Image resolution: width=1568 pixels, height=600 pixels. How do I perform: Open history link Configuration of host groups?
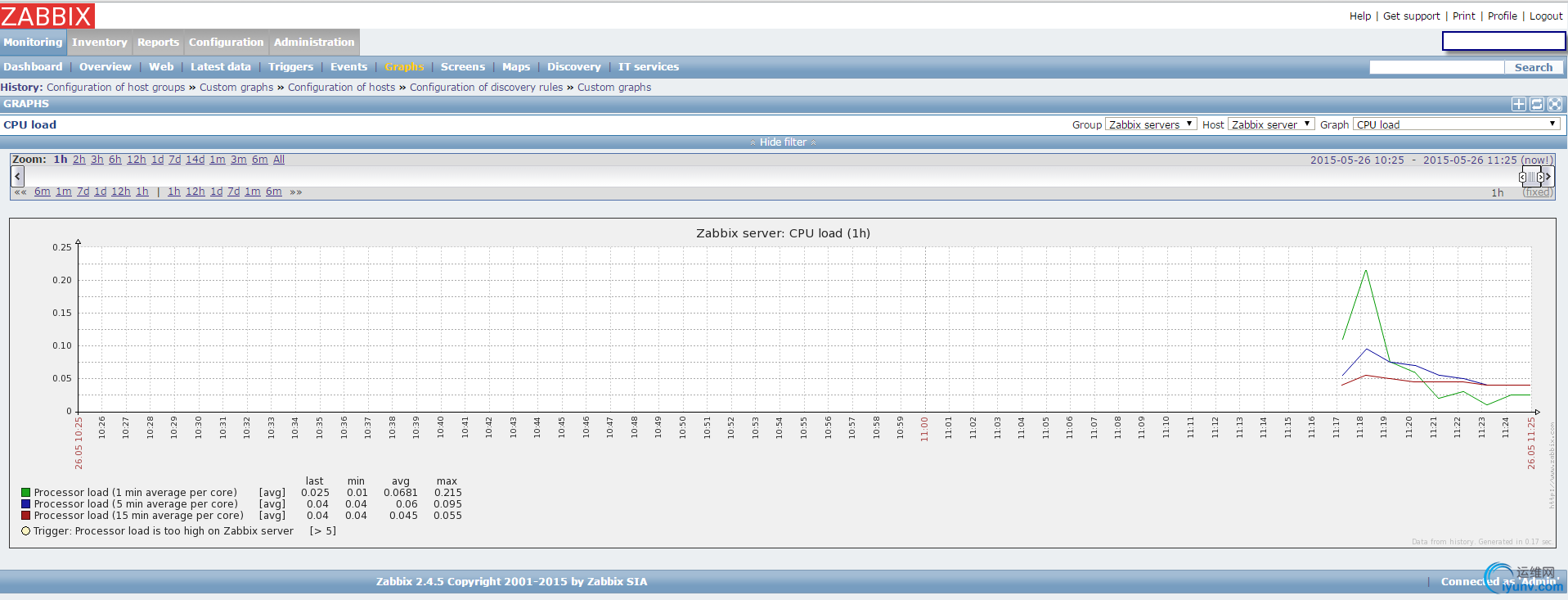tap(116, 88)
